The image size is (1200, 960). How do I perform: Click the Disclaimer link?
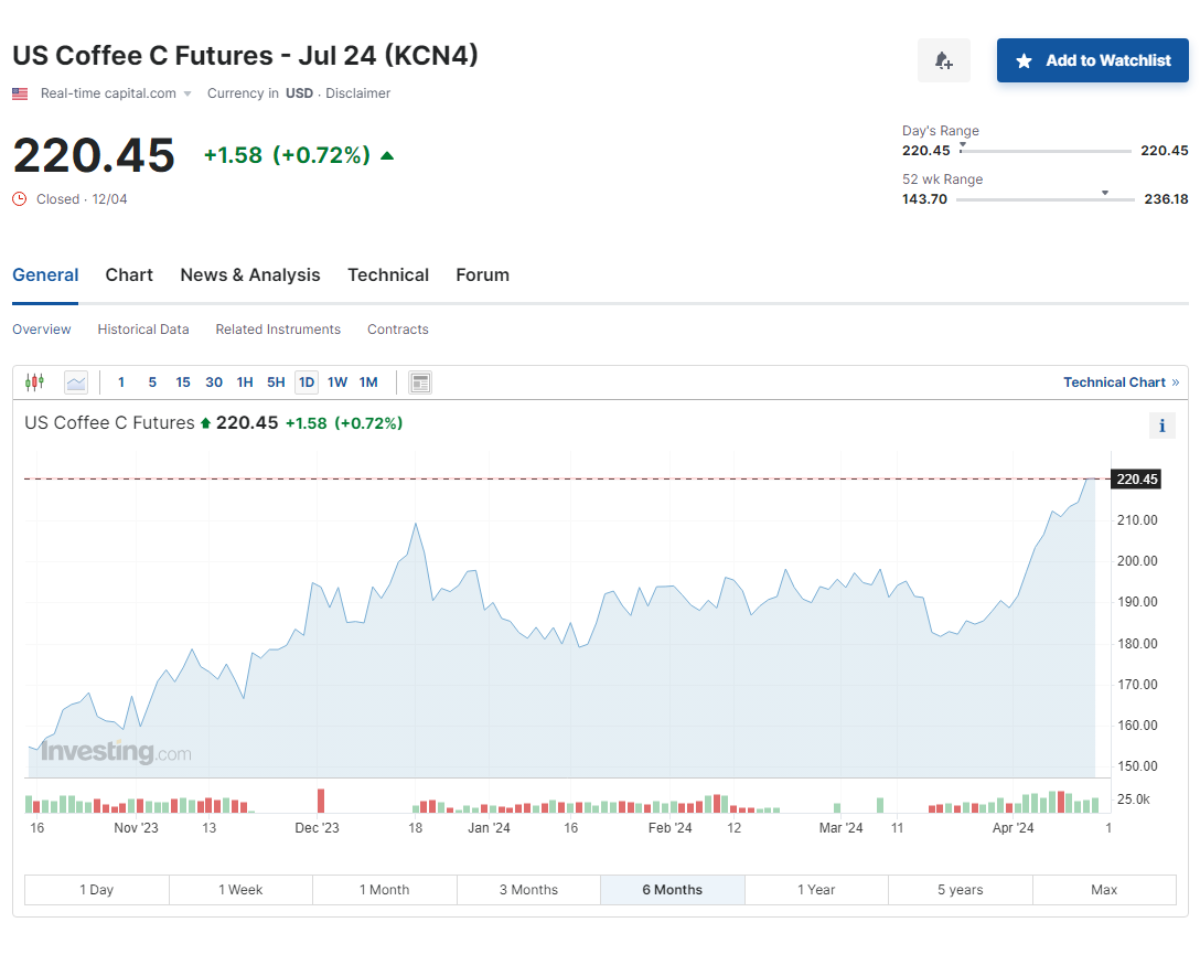pyautogui.click(x=358, y=93)
